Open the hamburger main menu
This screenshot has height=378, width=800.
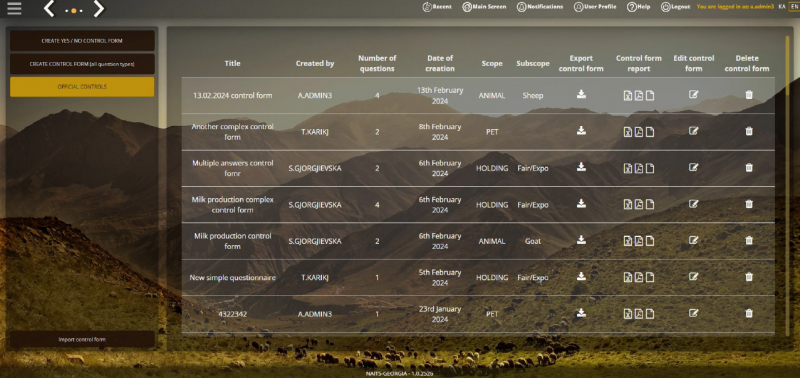coord(14,8)
